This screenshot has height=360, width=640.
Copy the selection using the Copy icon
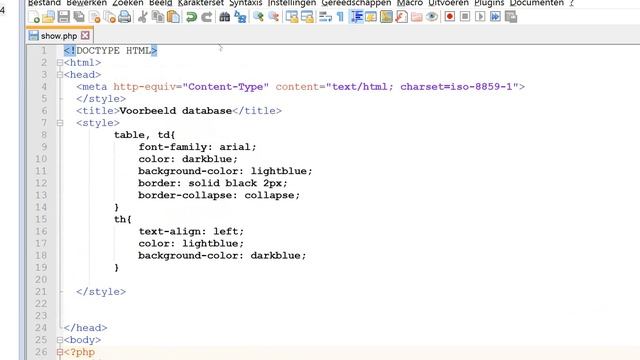point(158,17)
